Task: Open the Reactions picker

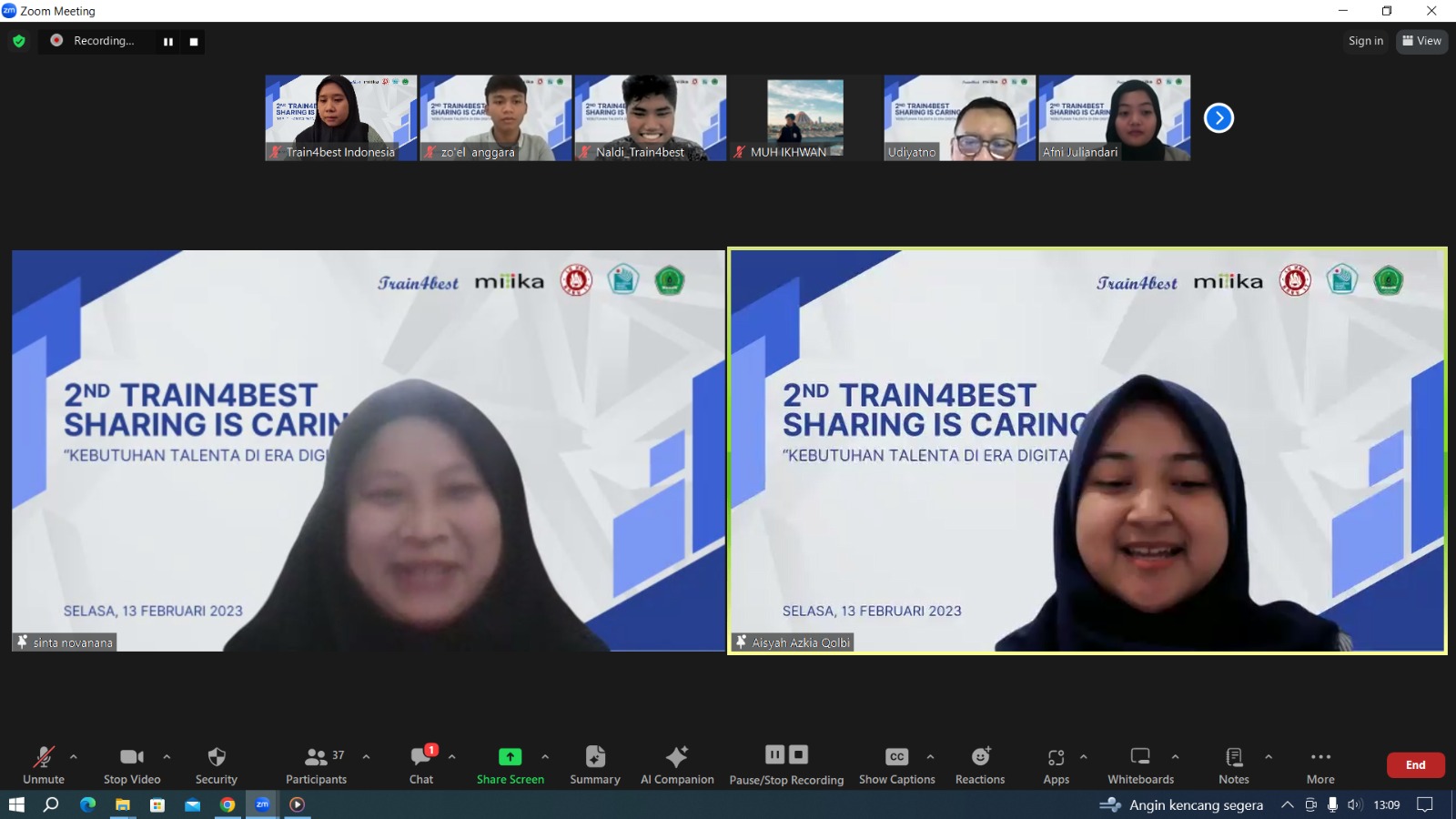Action: [x=980, y=764]
